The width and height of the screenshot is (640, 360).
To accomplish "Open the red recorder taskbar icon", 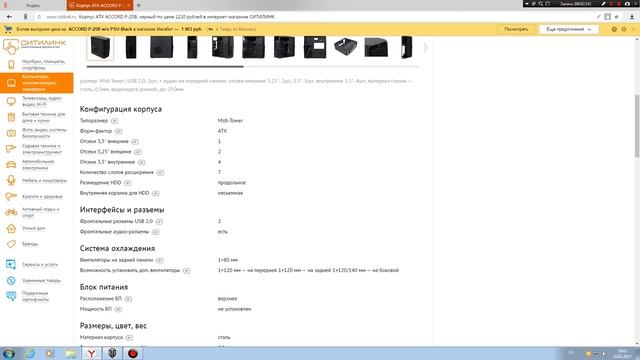I will click(x=133, y=353).
